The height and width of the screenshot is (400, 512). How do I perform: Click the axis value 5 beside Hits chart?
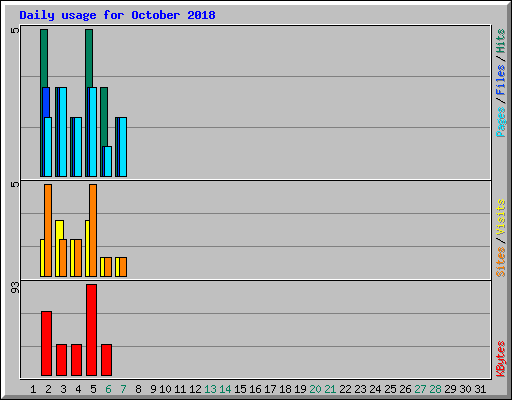click(x=15, y=30)
